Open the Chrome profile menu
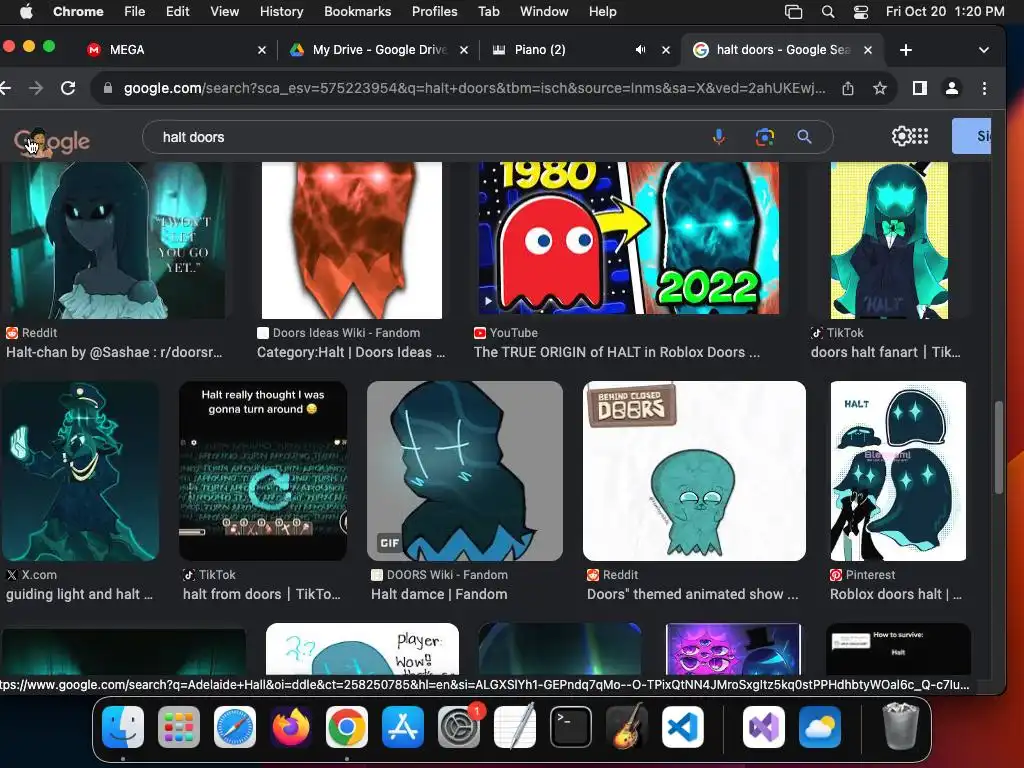Screen dimensions: 1024x768 tap(952, 88)
